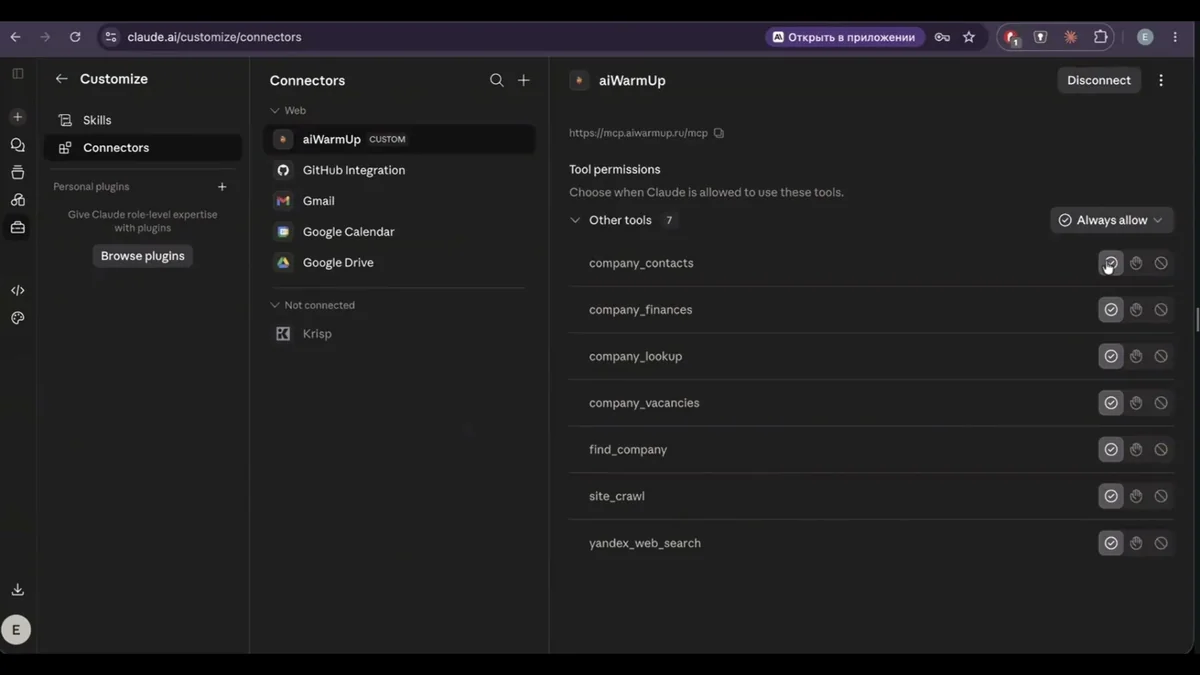Click the Browse plugins button
1200x675 pixels.
[143, 256]
